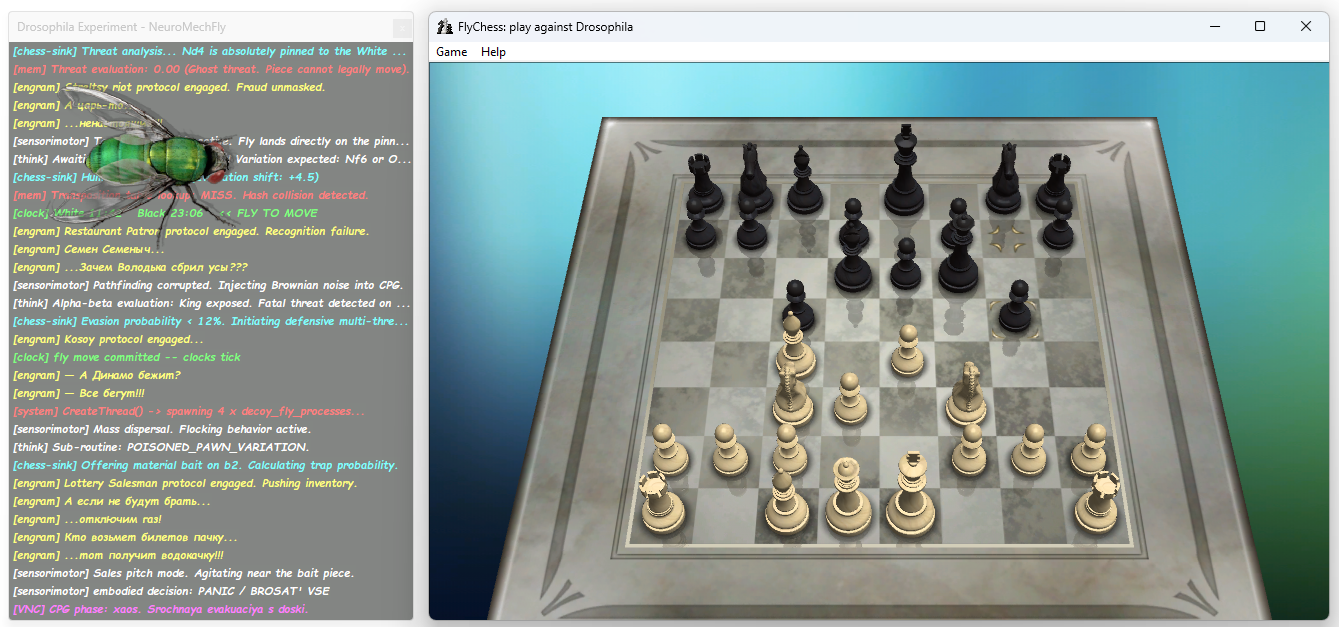Click the 'CreateThread() -> spawning' system log line
Image resolution: width=1339 pixels, height=627 pixels.
189,411
